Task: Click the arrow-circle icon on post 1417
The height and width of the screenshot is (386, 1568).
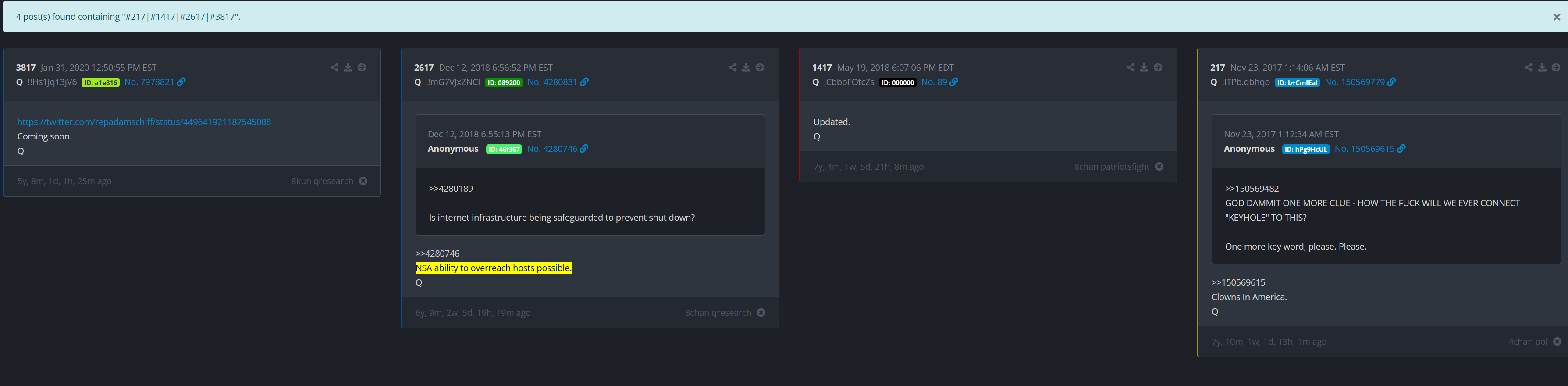Action: click(1158, 68)
